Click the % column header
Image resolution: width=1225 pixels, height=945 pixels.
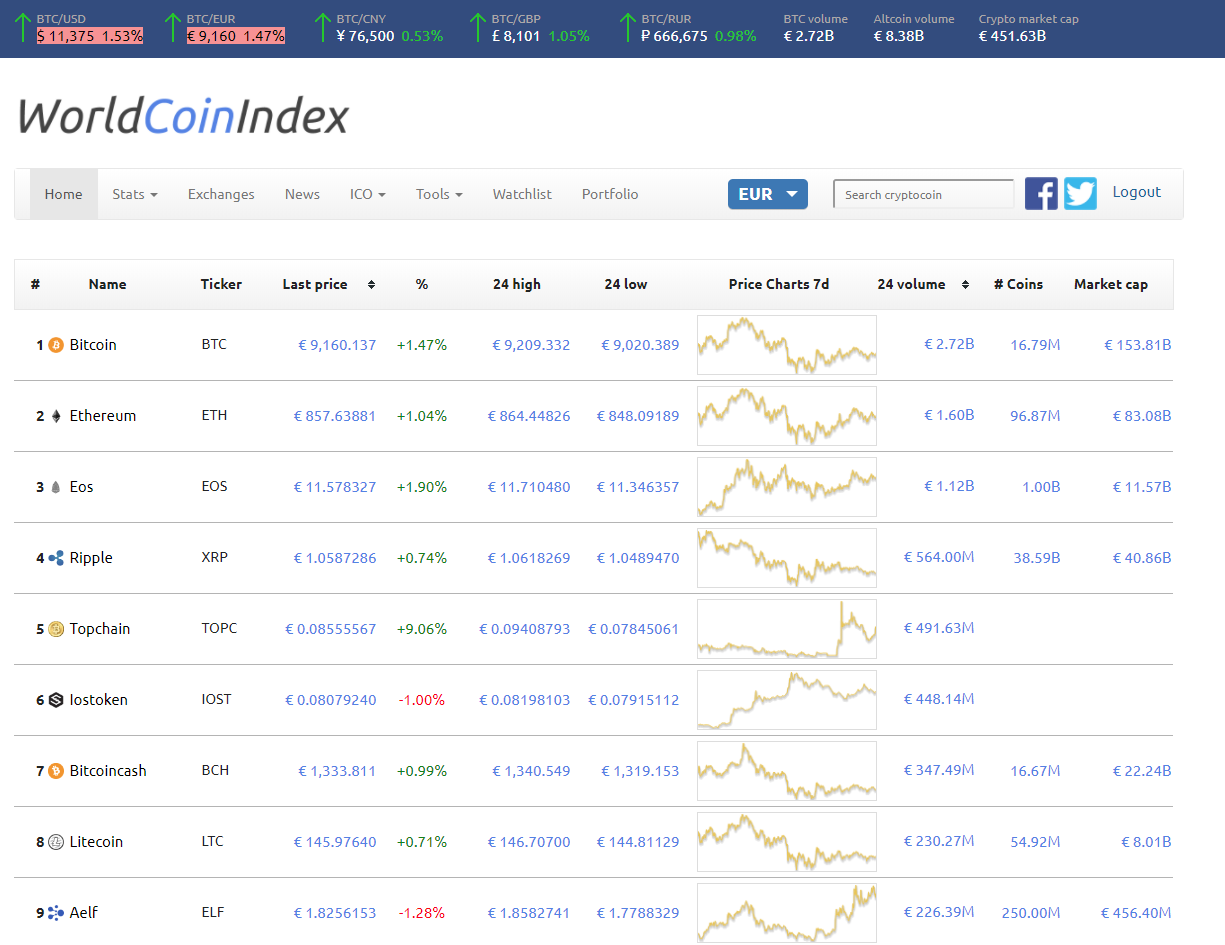(x=422, y=285)
